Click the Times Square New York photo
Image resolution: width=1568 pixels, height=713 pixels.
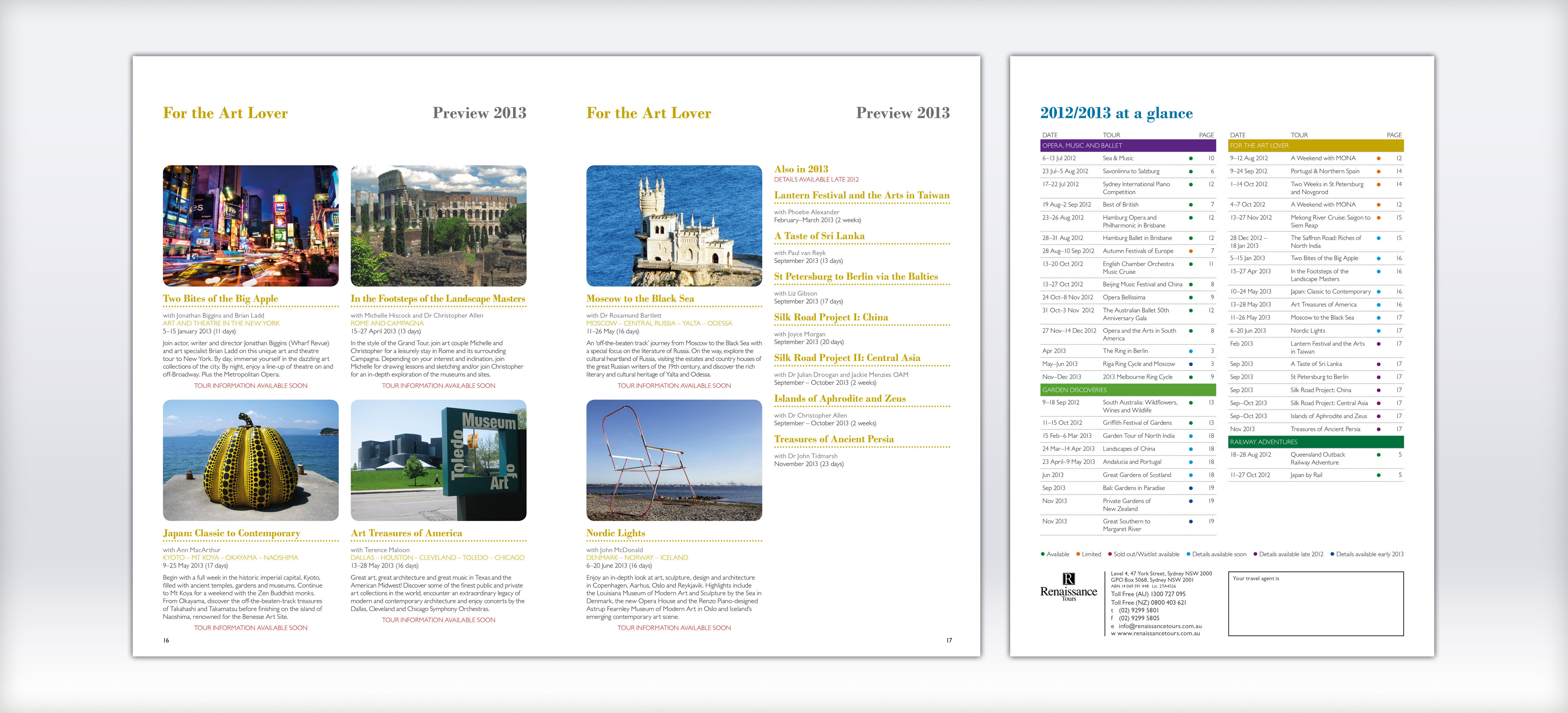[x=250, y=226]
